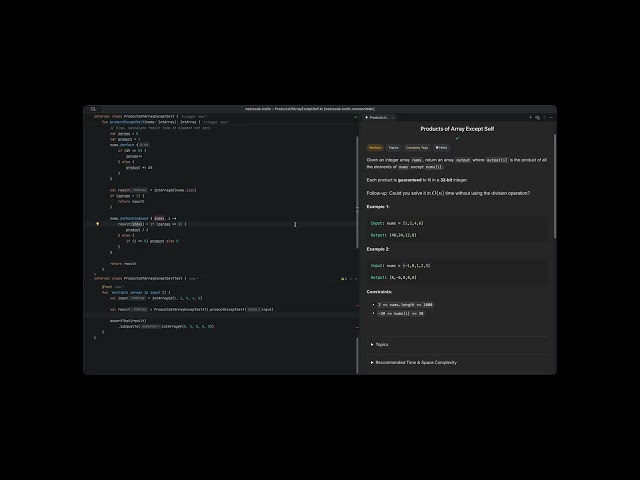The image size is (640, 480).
Task: Click the plus icon in the problem panel toolbar
Action: tap(530, 118)
